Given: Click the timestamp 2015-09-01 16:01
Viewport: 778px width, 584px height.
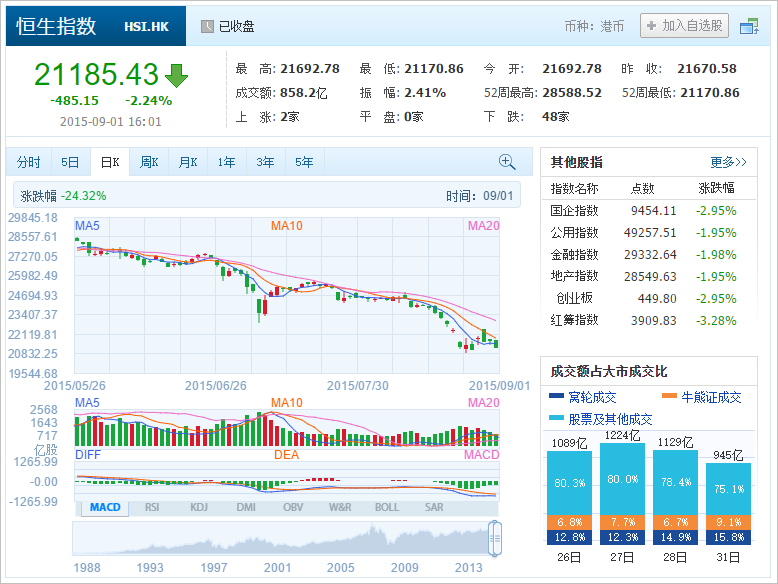Looking at the screenshot, I should point(111,122).
